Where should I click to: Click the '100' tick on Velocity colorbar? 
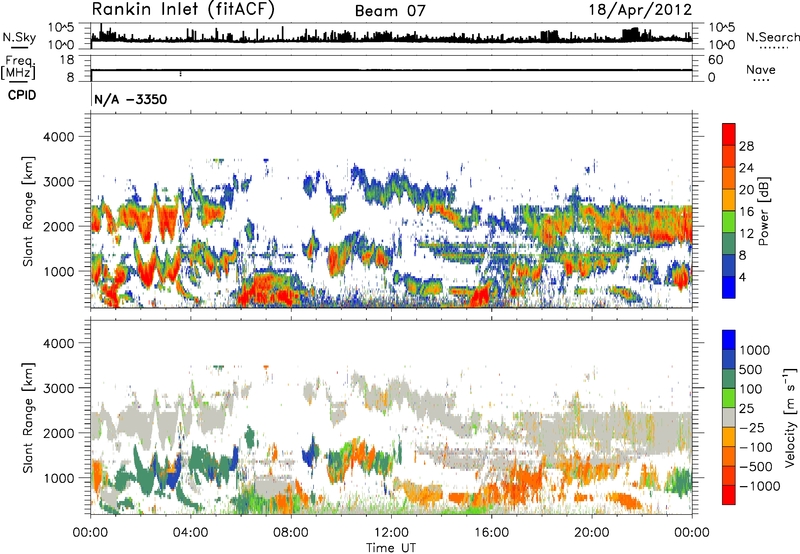[x=751, y=389]
